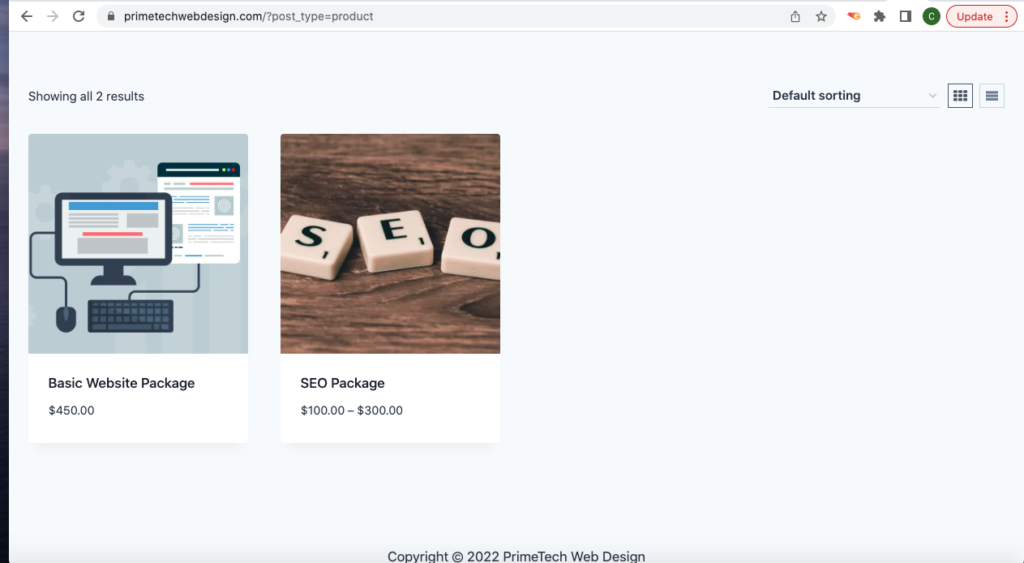1024x563 pixels.
Task: Click the Basic Website Package computer image
Action: pos(138,244)
